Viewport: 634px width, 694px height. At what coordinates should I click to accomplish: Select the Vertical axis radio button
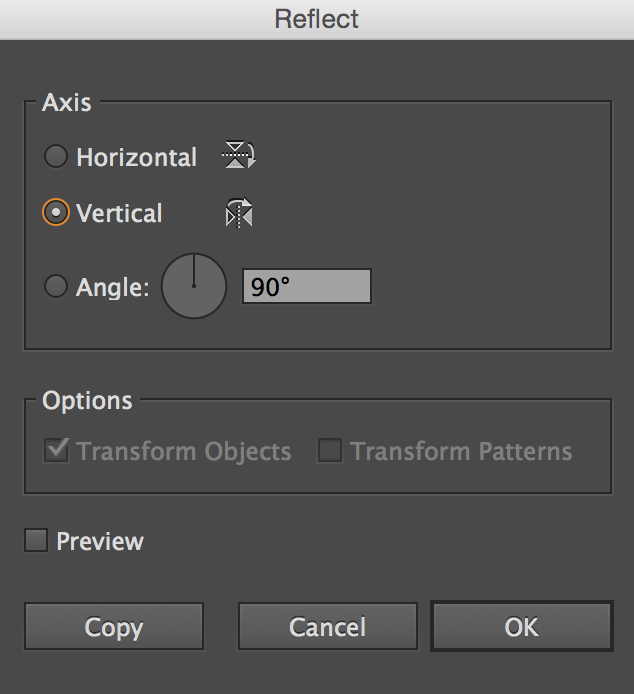[56, 213]
